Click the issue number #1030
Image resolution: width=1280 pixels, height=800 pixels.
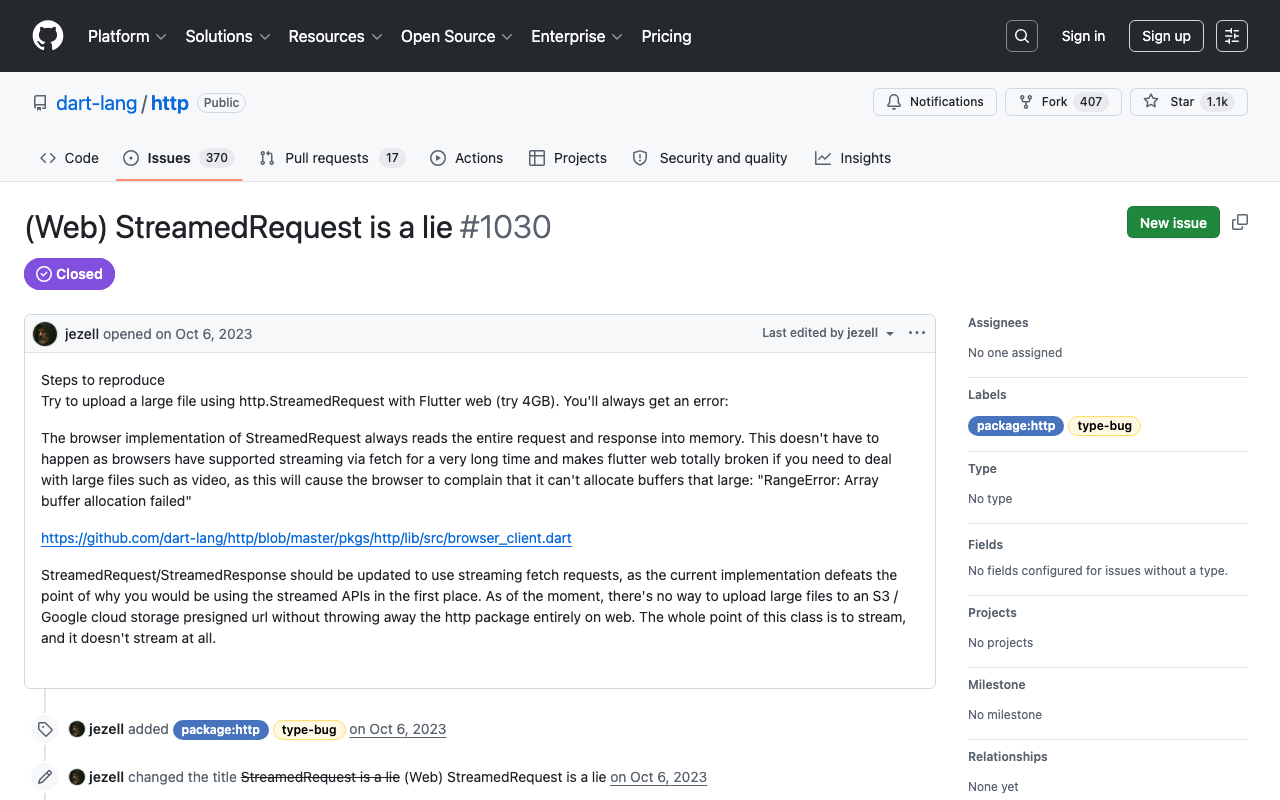(505, 227)
